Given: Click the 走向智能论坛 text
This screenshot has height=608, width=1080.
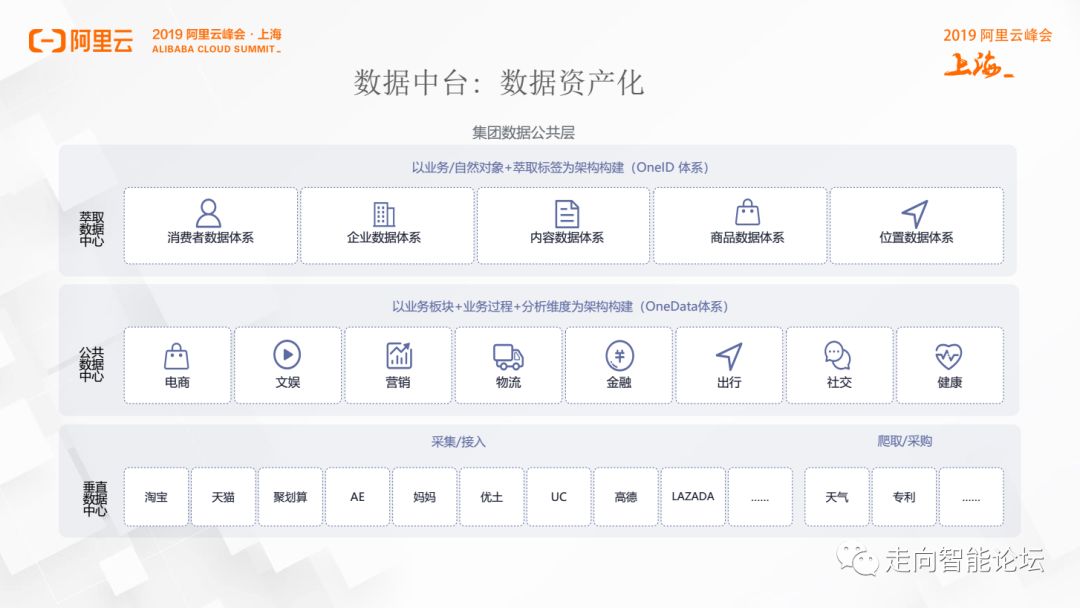Looking at the screenshot, I should [x=964, y=560].
